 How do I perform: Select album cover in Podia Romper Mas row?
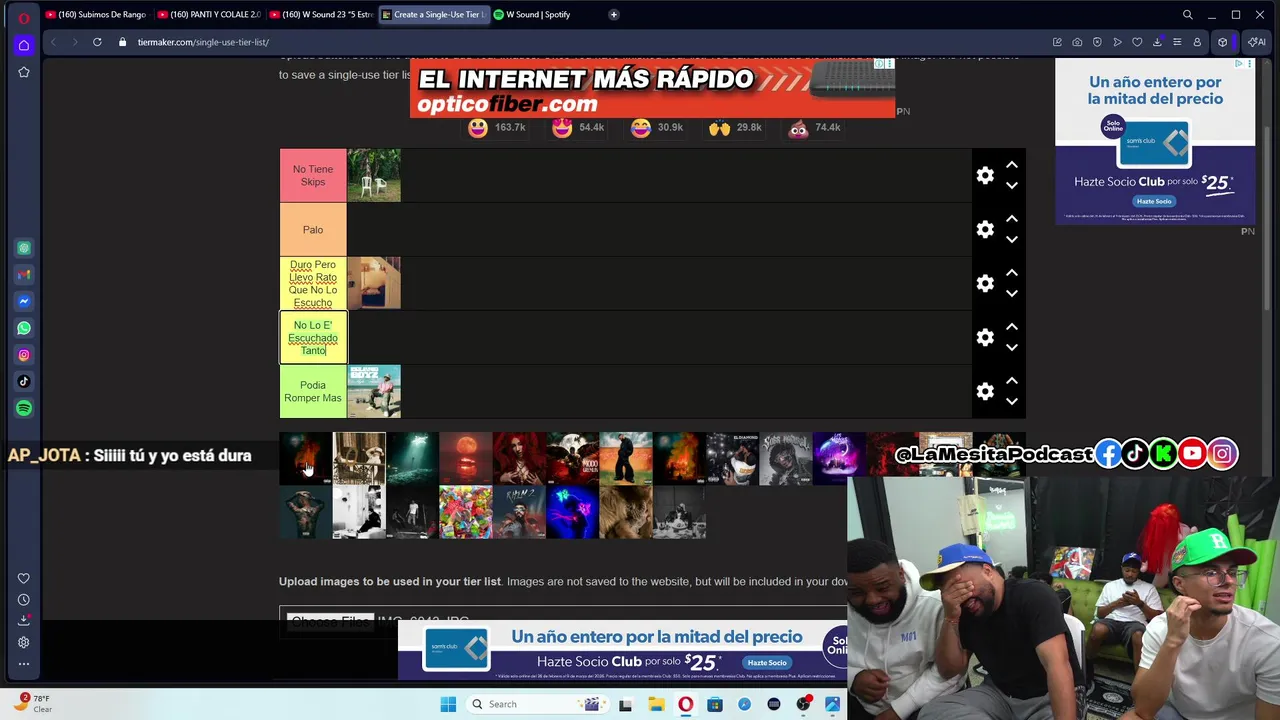click(374, 392)
